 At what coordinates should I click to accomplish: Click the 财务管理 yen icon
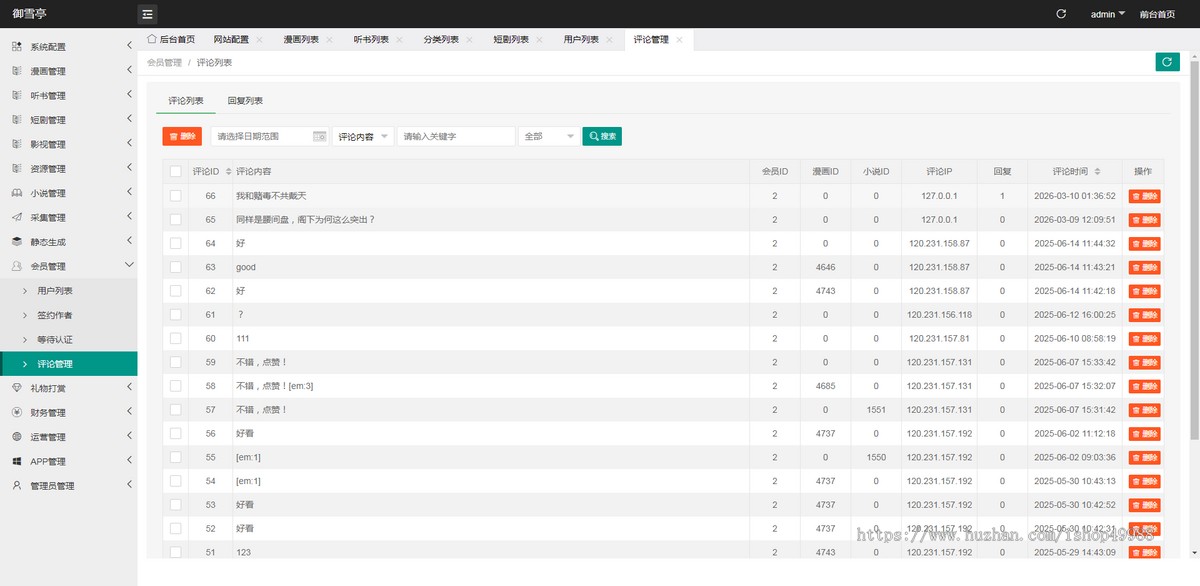[17, 412]
